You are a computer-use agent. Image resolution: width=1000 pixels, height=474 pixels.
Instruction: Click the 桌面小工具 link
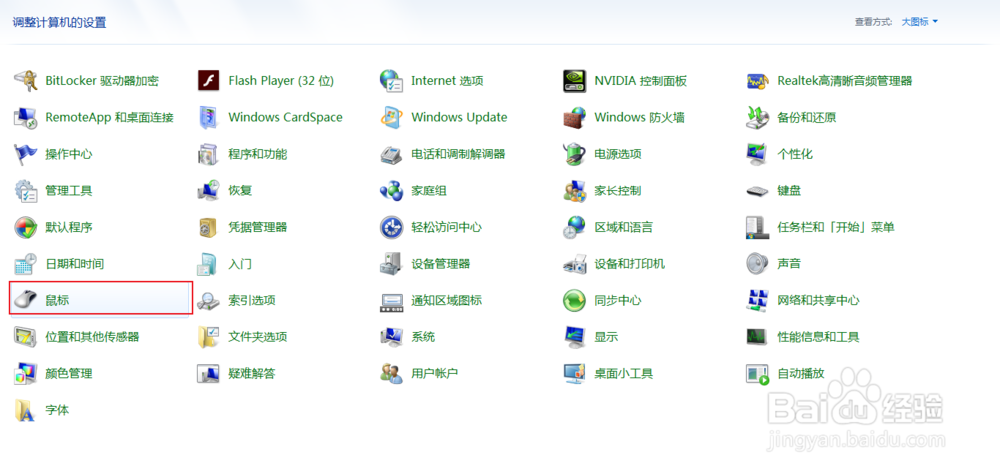[624, 373]
